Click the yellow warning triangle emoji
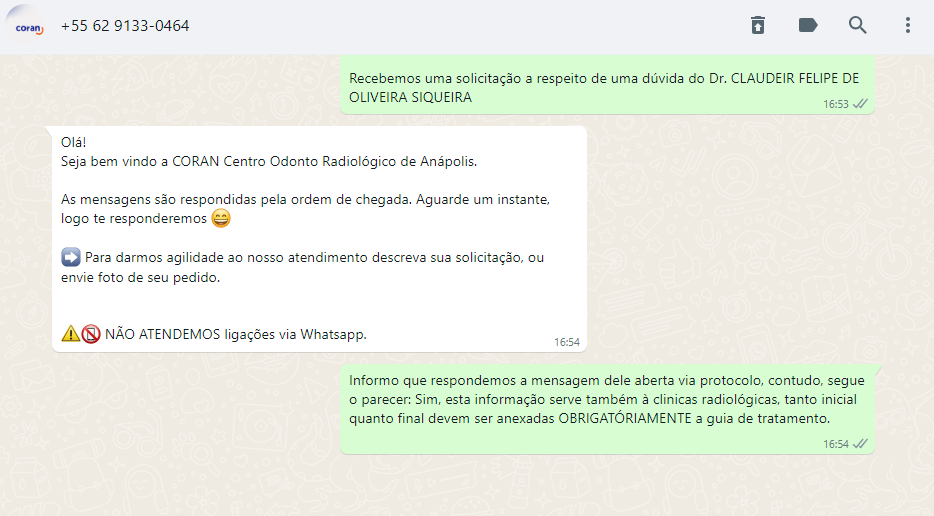The width and height of the screenshot is (934, 516). point(70,334)
